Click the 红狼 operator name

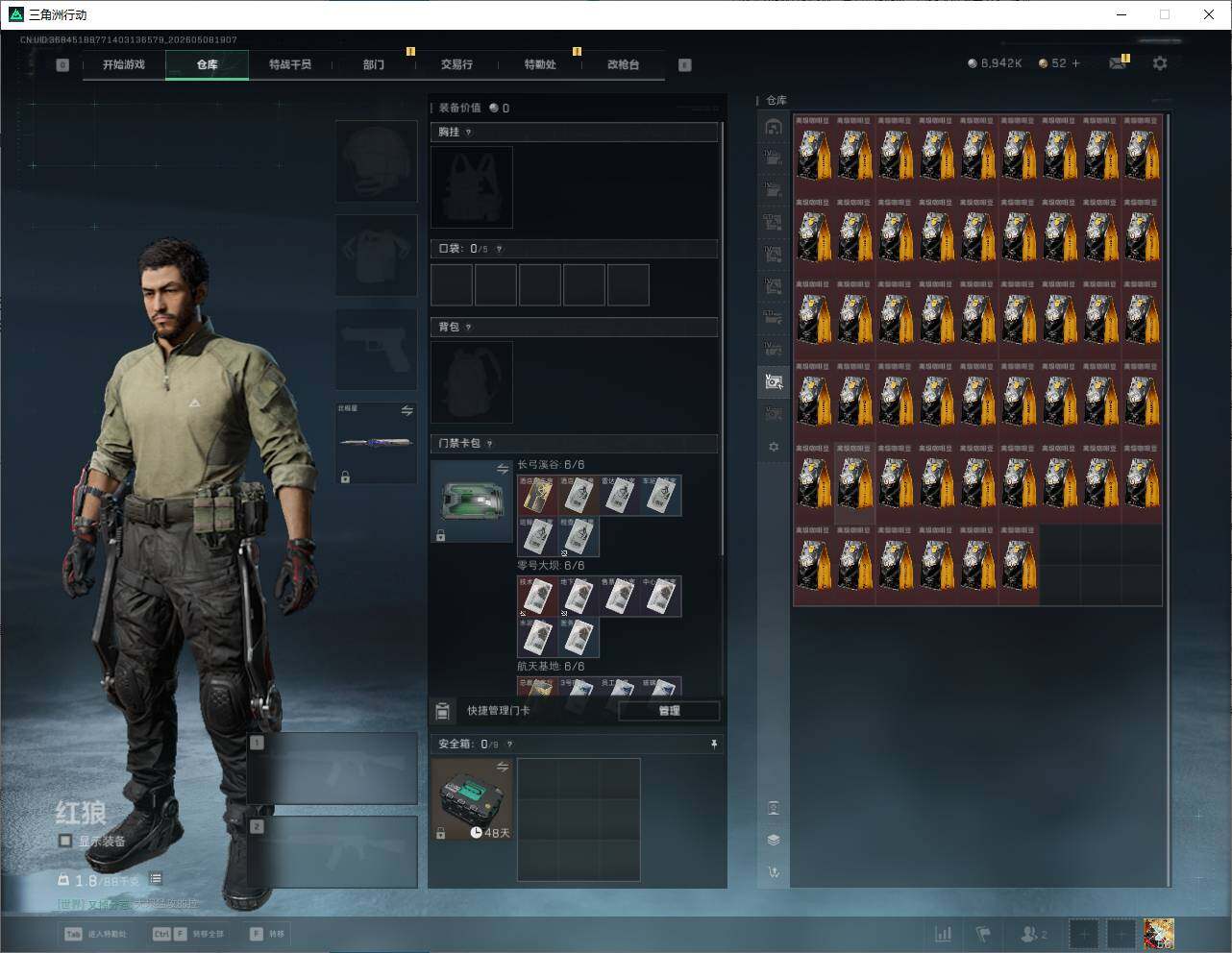click(82, 813)
